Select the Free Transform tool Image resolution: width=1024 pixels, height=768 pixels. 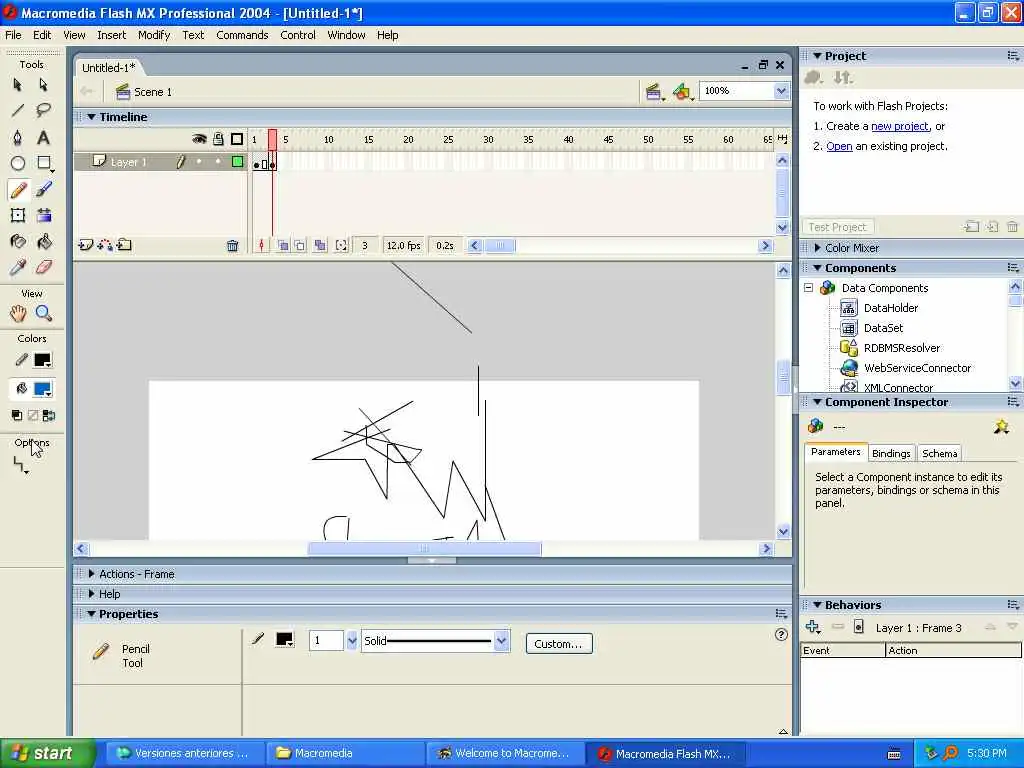18,216
